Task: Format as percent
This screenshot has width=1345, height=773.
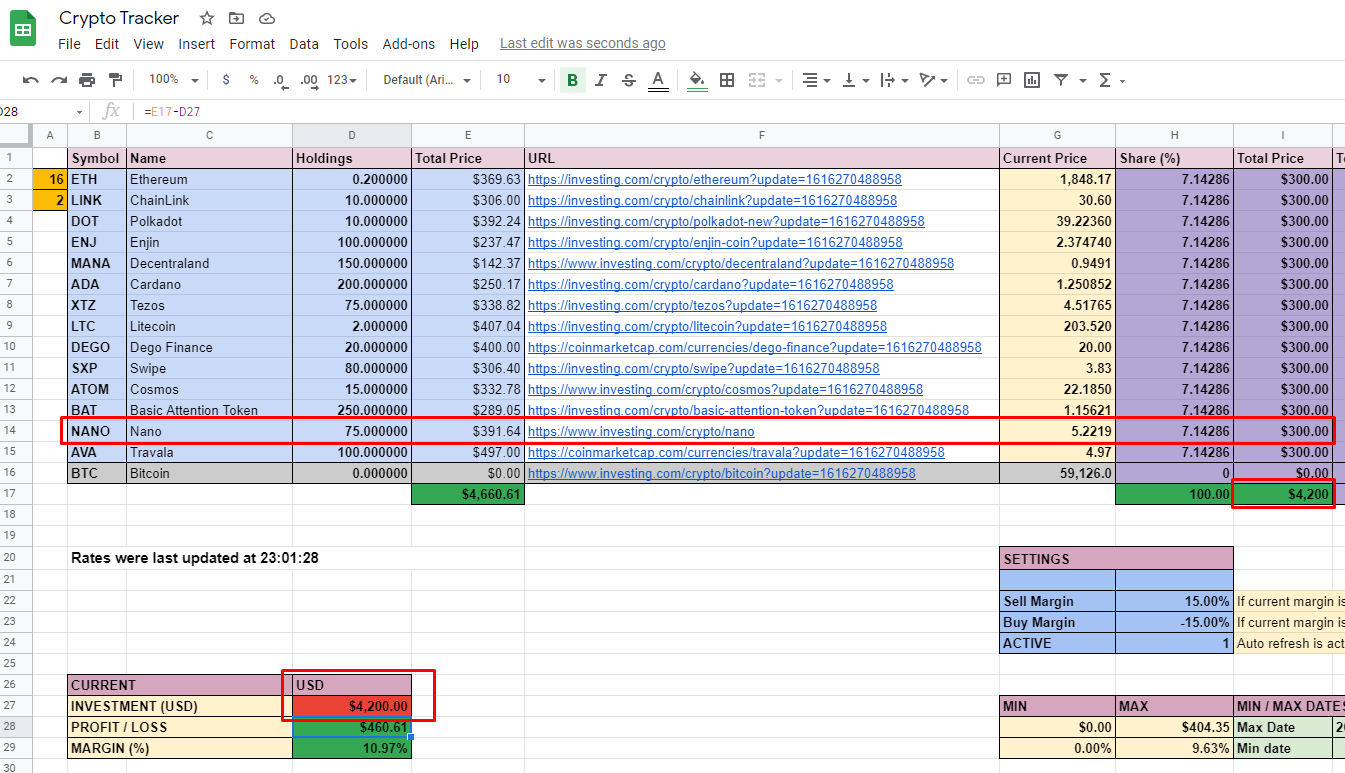Action: click(254, 80)
